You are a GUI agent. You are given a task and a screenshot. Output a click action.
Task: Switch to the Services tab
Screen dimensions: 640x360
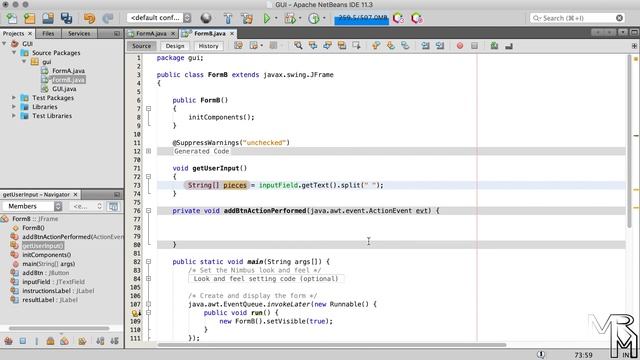click(79, 33)
